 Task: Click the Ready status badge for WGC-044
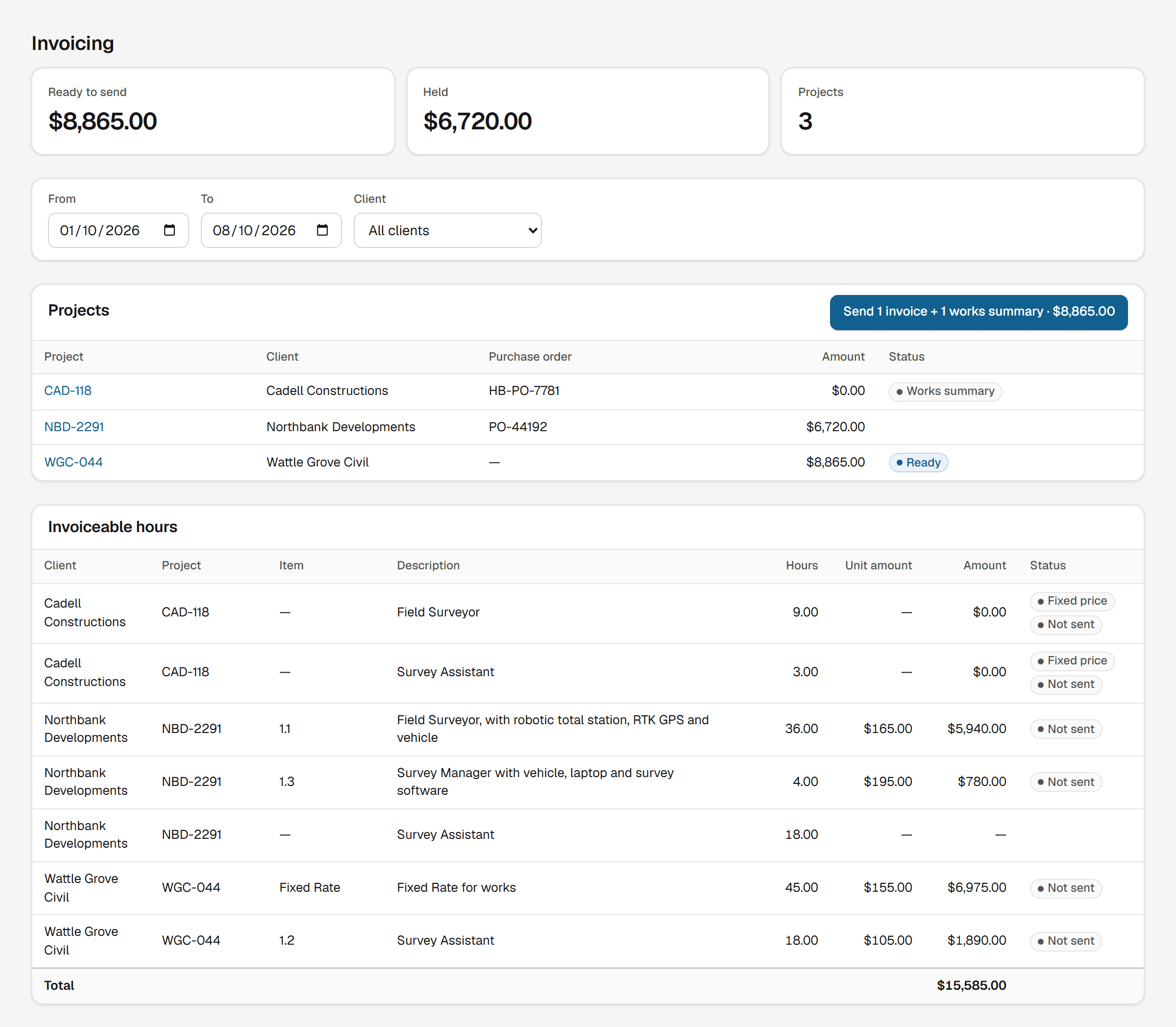(x=918, y=463)
